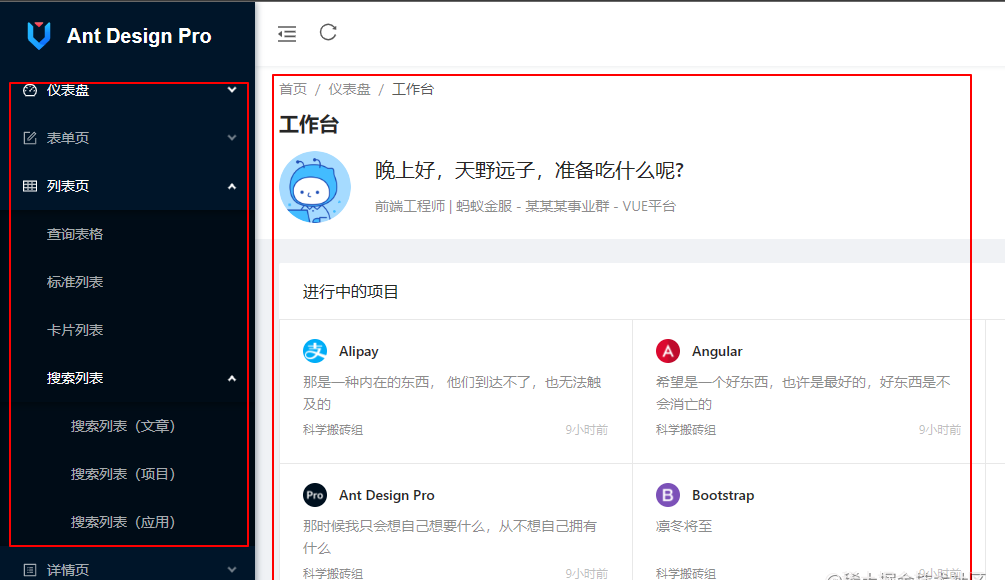
Task: Collapse the 列表页 menu chevron
Action: tap(232, 186)
